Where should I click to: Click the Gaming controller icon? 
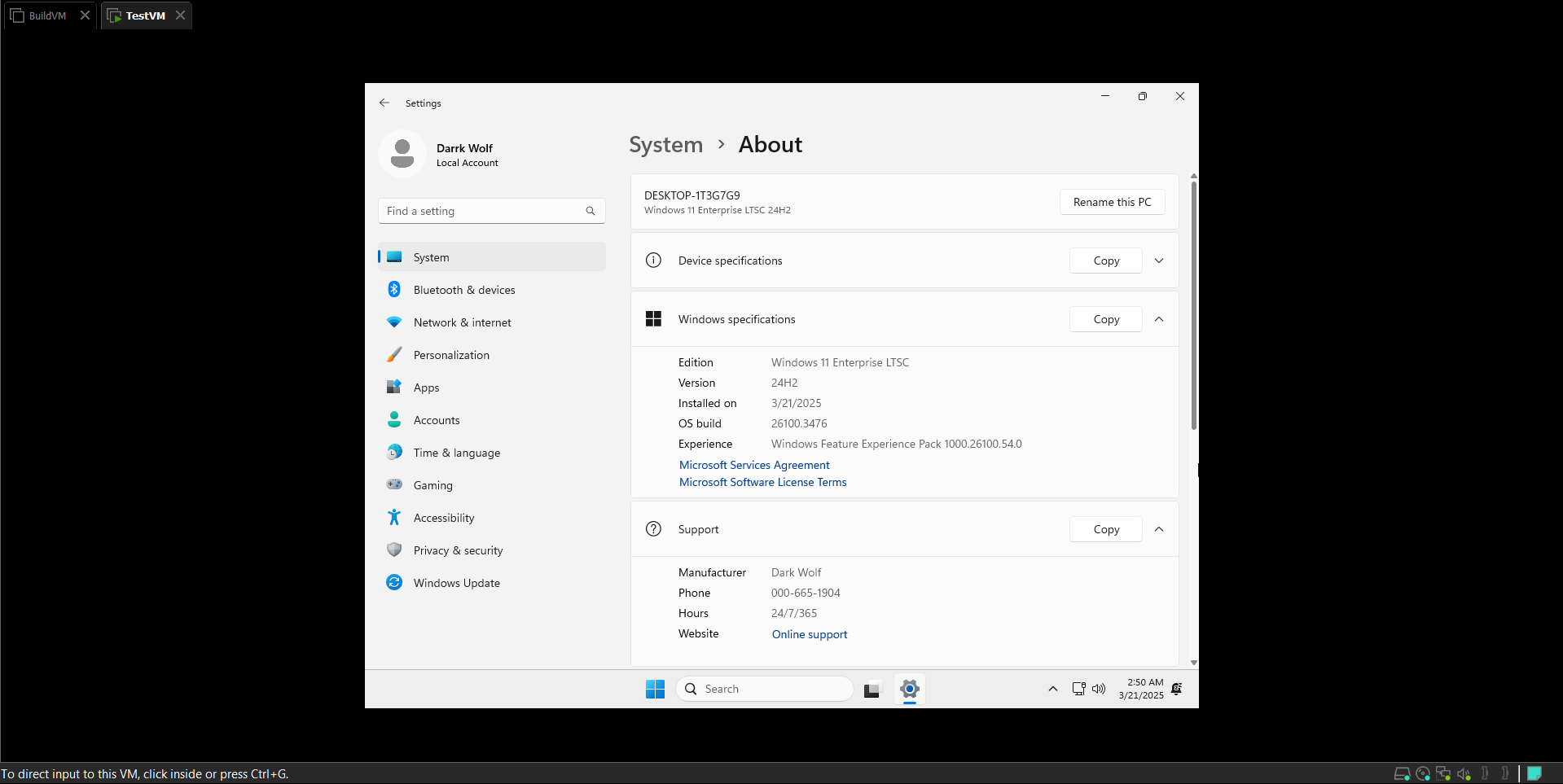point(394,484)
